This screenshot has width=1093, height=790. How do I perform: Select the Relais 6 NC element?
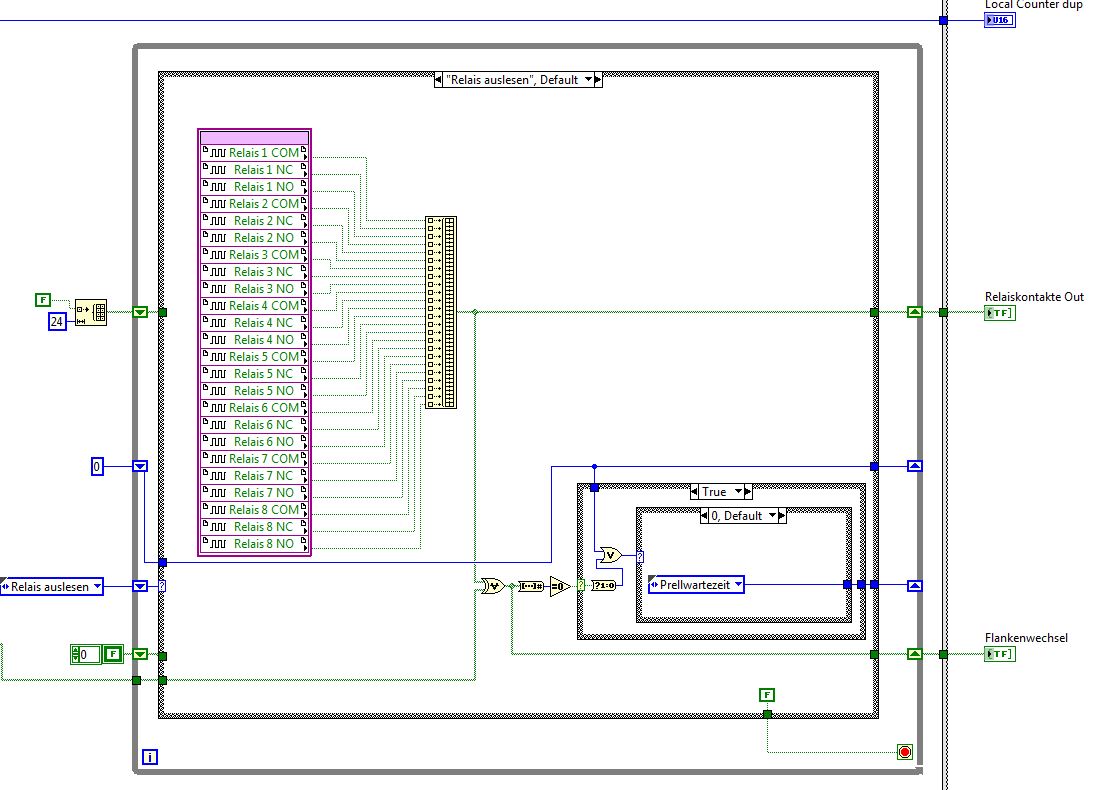(254, 425)
